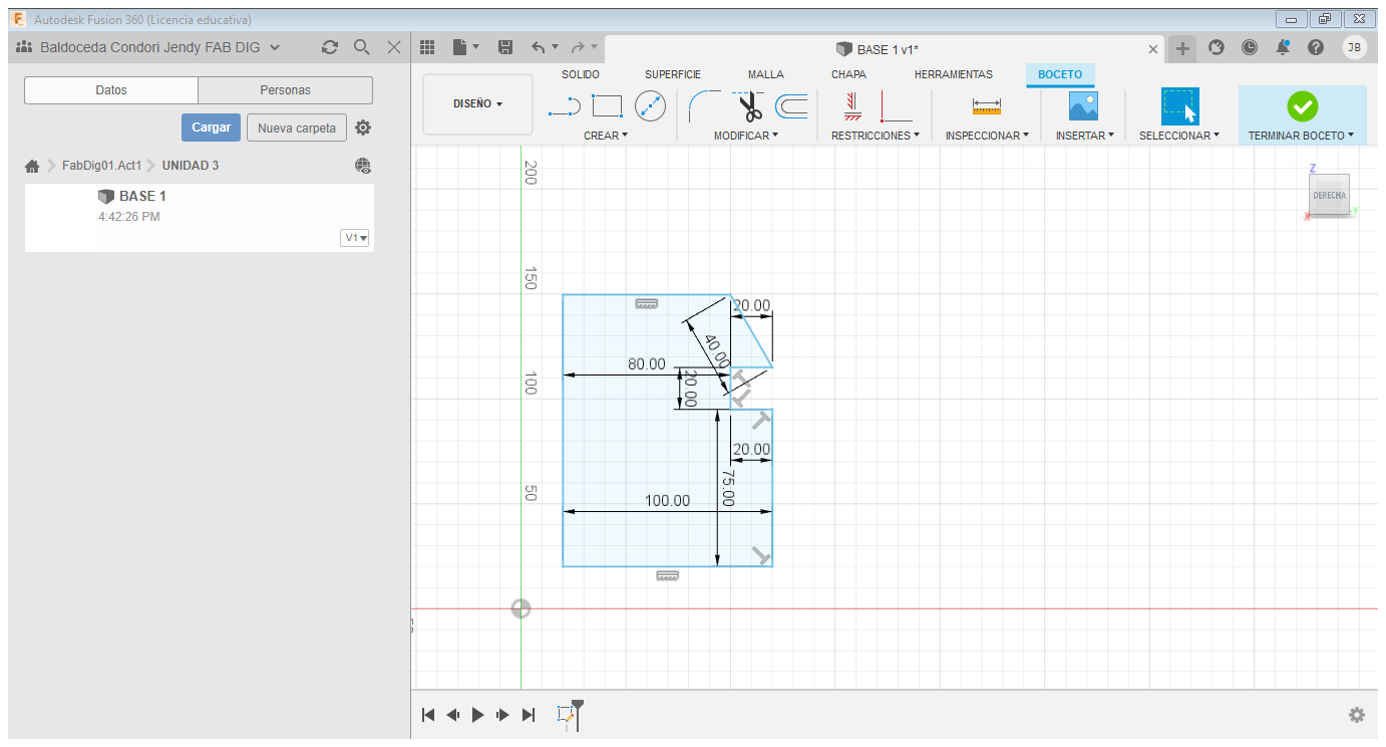Expand the INSPECCIONAR menu

987,135
